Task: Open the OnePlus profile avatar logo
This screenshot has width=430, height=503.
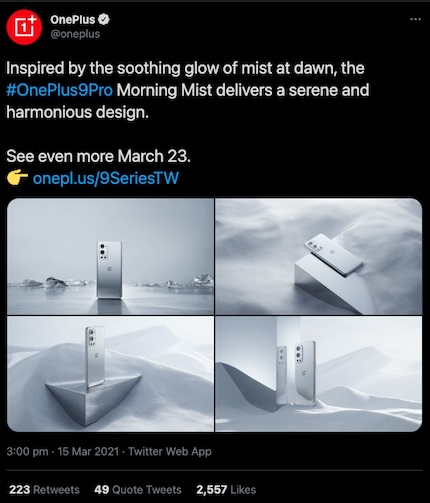Action: [x=24, y=27]
